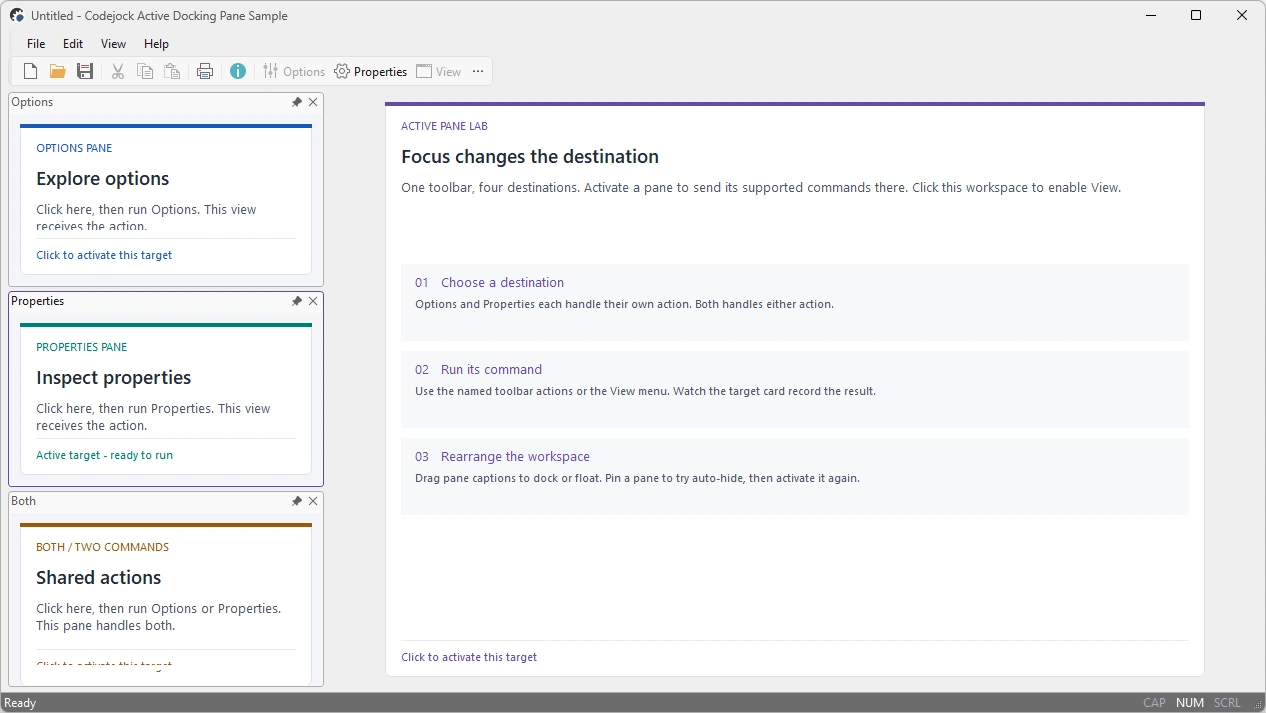The height and width of the screenshot is (713, 1266).
Task: Print the document using the printer icon
Action: [205, 71]
